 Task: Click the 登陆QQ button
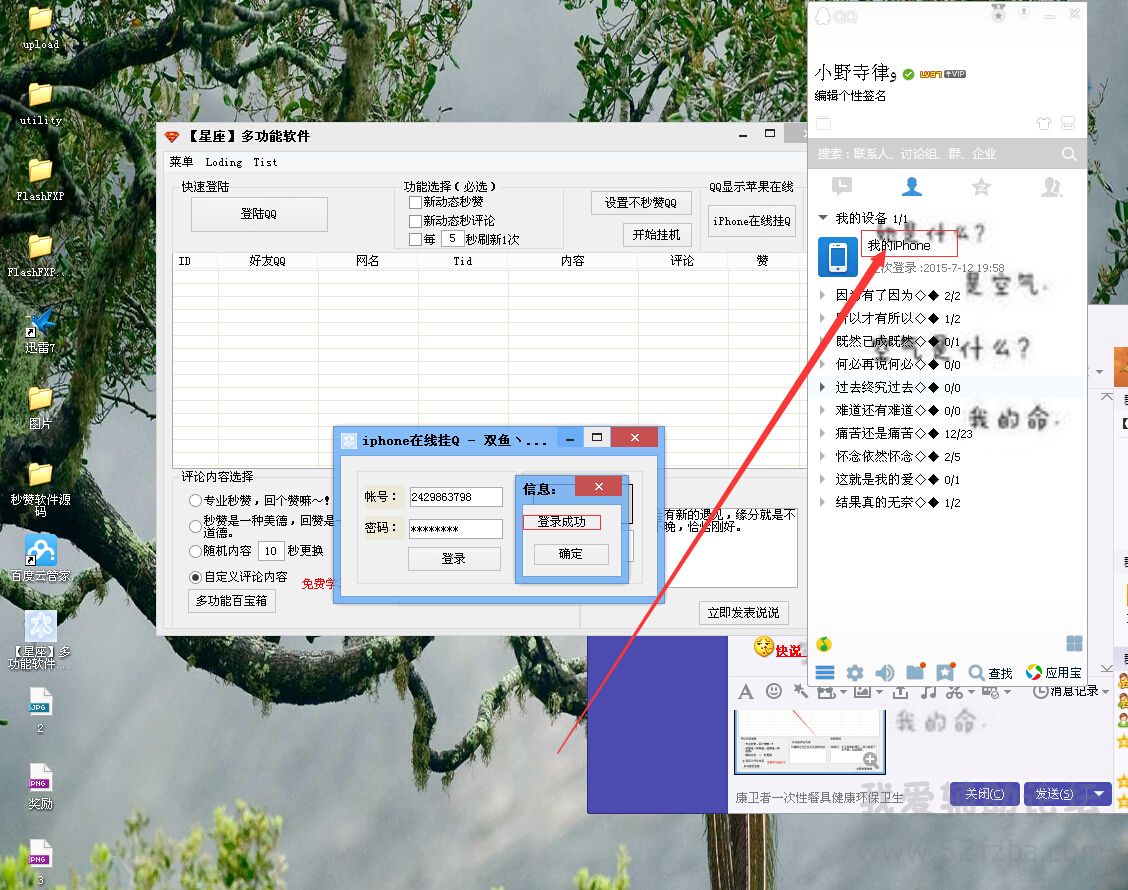click(259, 214)
